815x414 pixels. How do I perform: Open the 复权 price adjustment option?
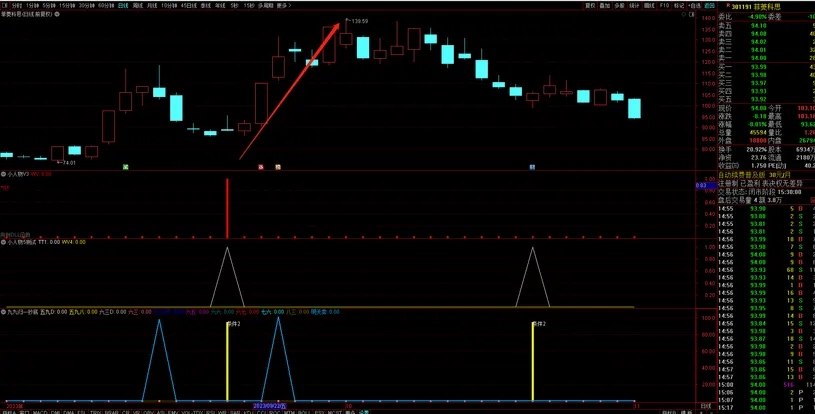point(590,5)
